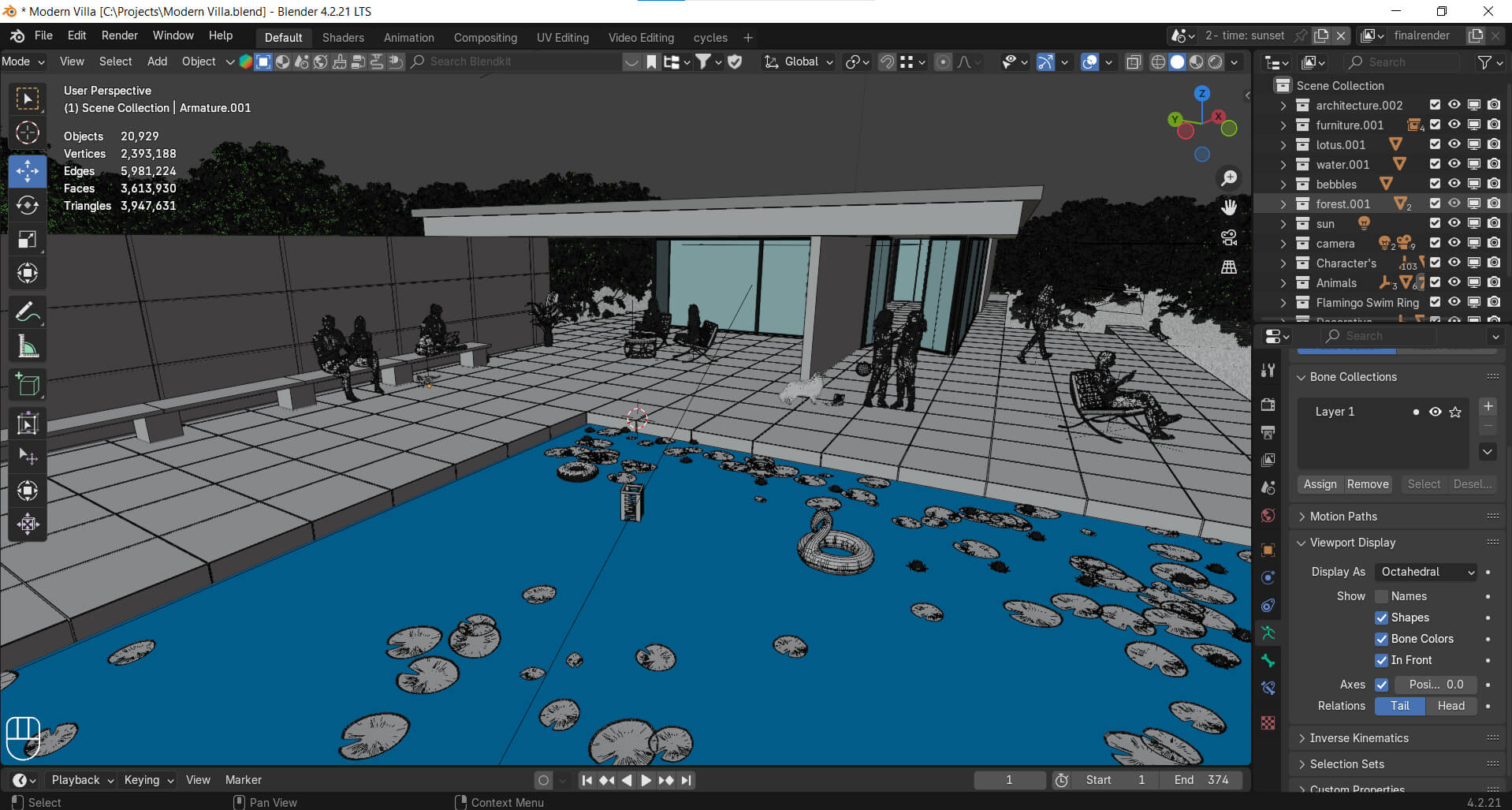Activate the Annotate pencil tool
This screenshot has width=1512, height=810.
(28, 313)
